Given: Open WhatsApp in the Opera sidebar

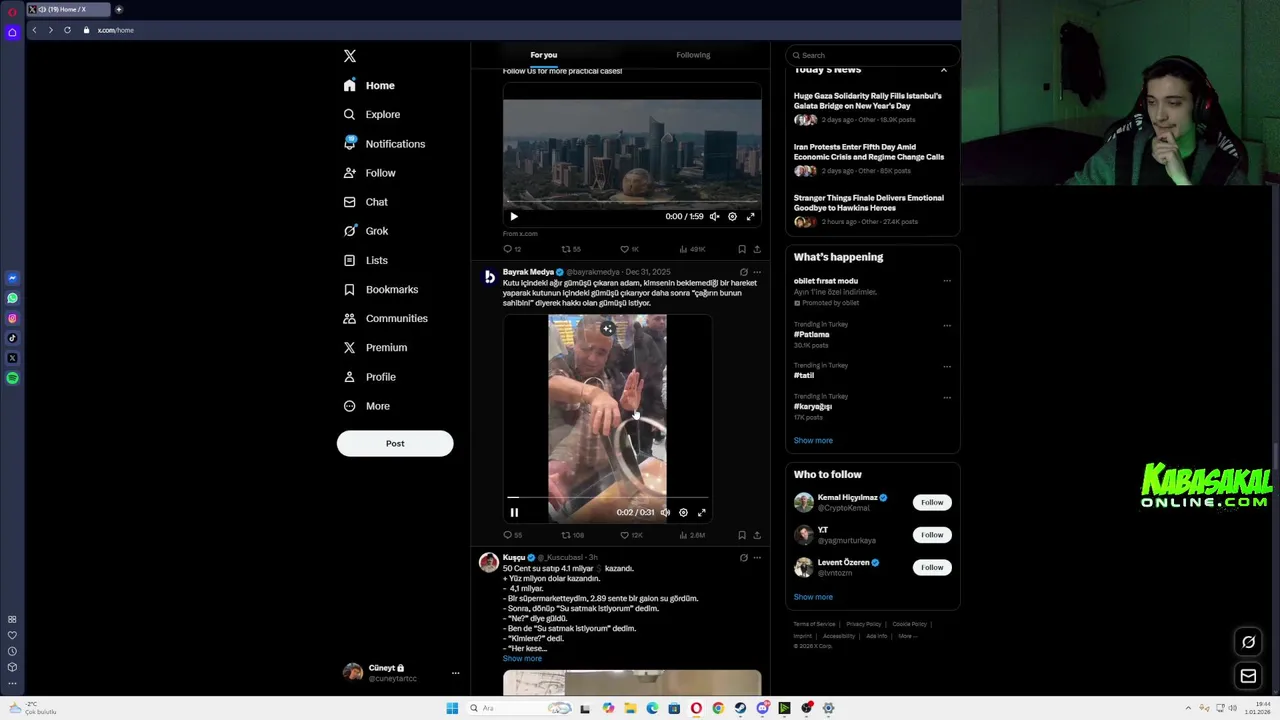Looking at the screenshot, I should (x=12, y=298).
